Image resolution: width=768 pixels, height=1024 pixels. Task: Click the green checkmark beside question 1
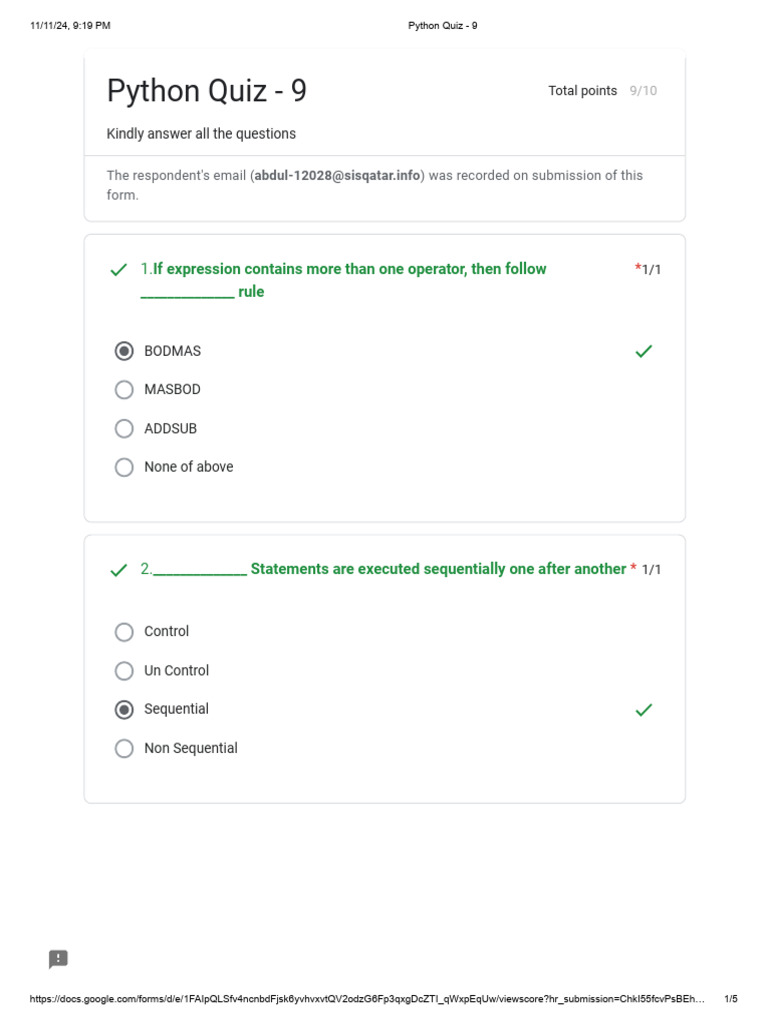click(x=119, y=270)
